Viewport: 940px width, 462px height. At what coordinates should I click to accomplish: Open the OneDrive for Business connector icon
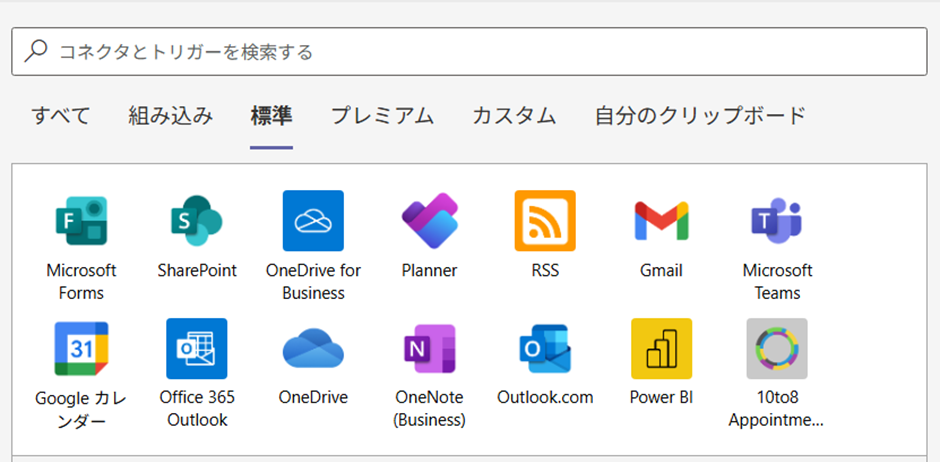313,221
